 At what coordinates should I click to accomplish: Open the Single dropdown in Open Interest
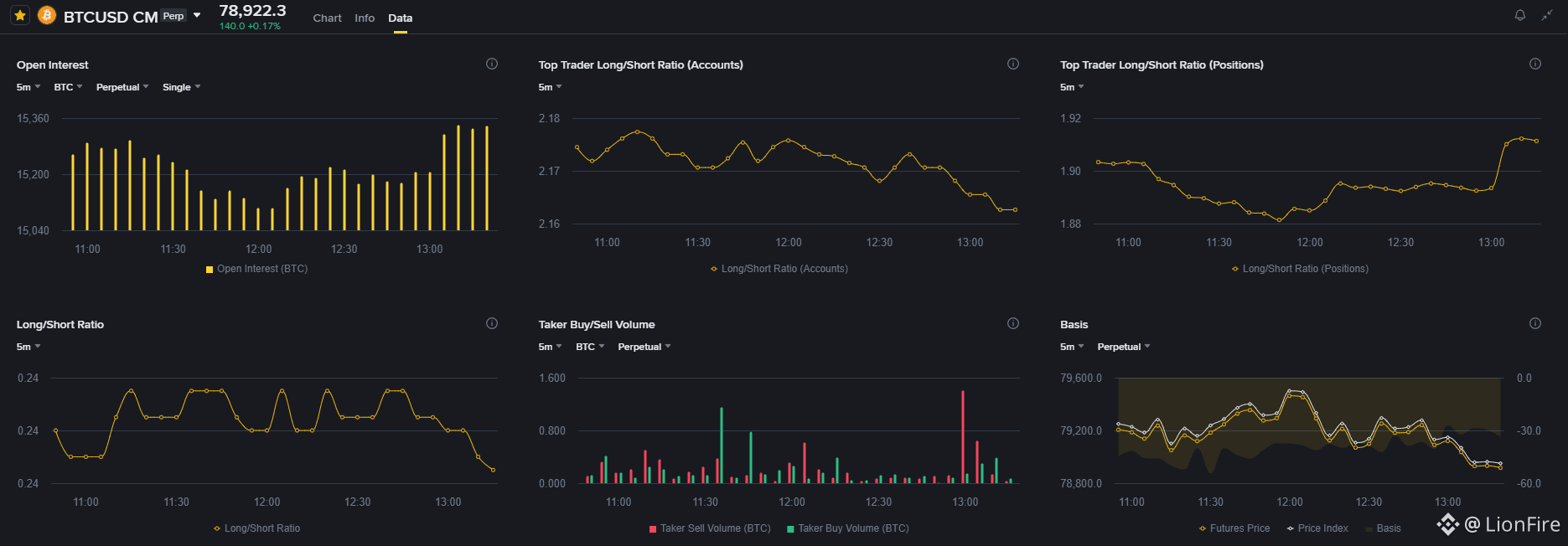[x=181, y=87]
